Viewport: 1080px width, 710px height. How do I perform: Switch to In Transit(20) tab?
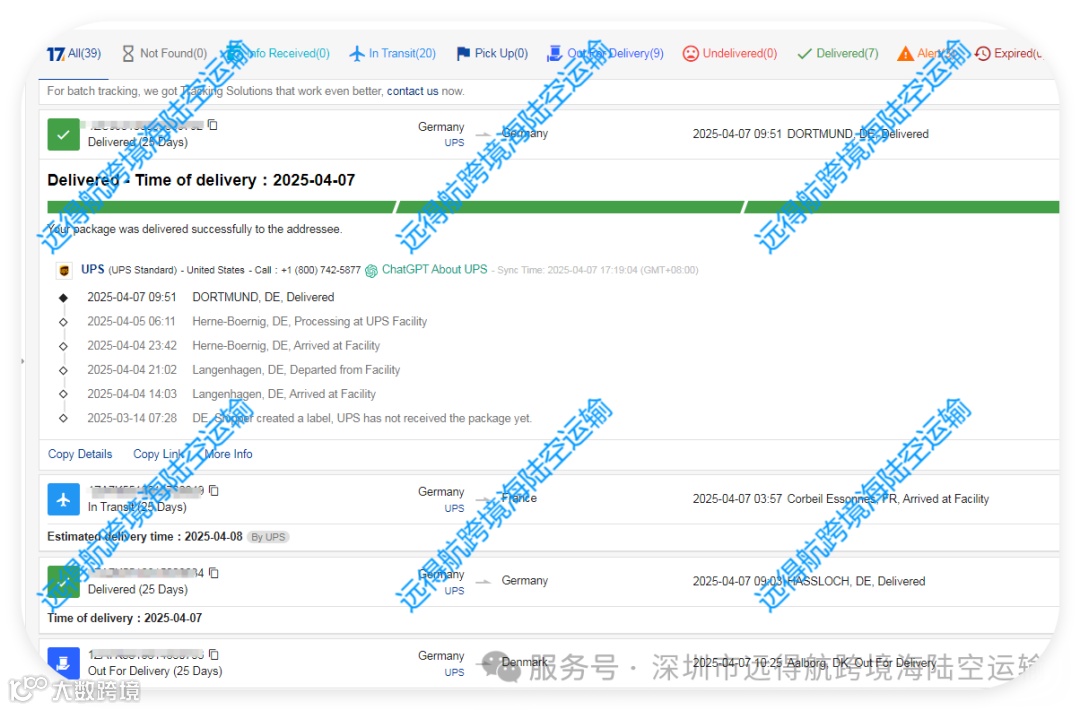pos(393,54)
